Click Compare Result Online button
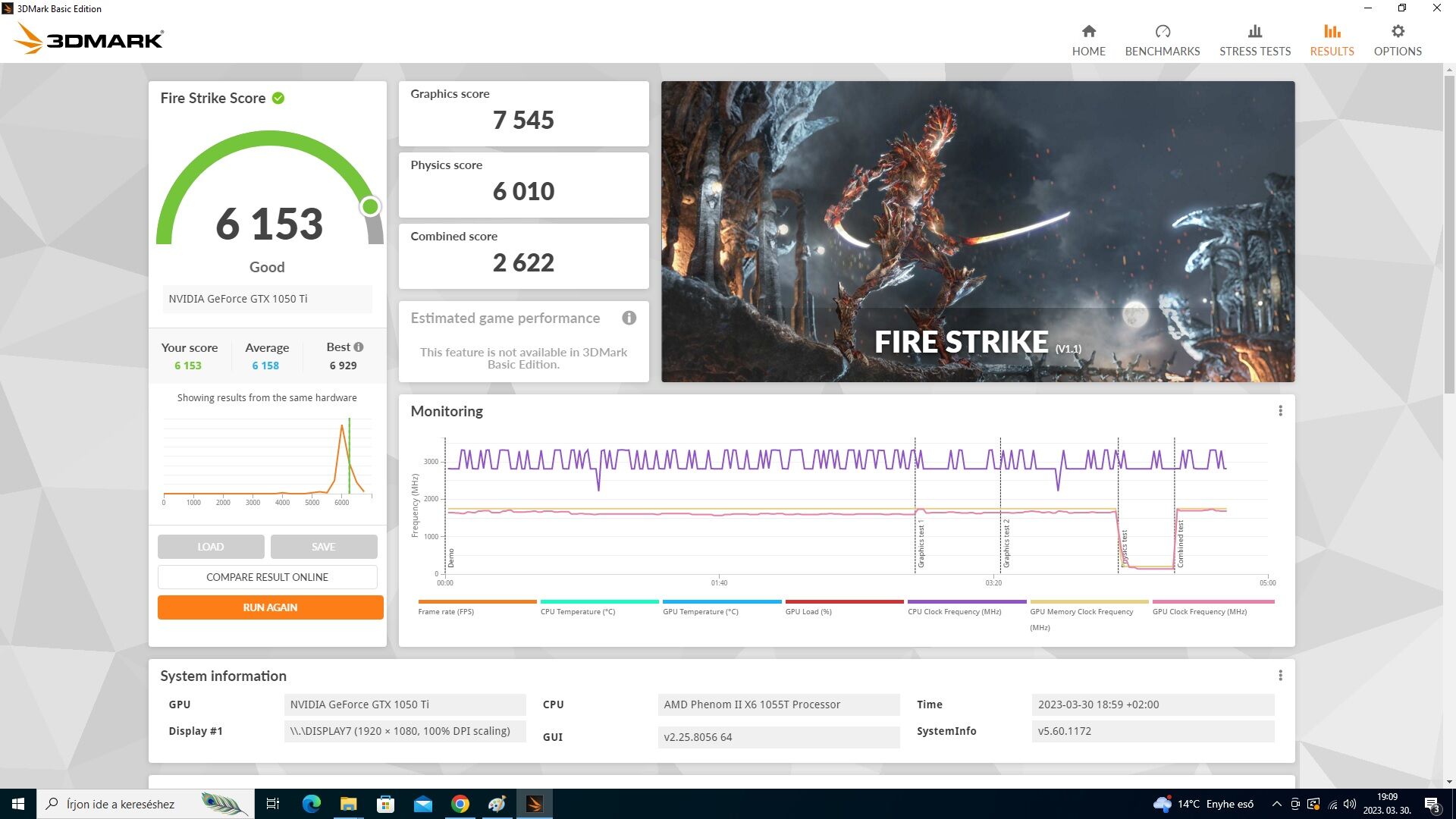The width and height of the screenshot is (1456, 819). click(267, 577)
